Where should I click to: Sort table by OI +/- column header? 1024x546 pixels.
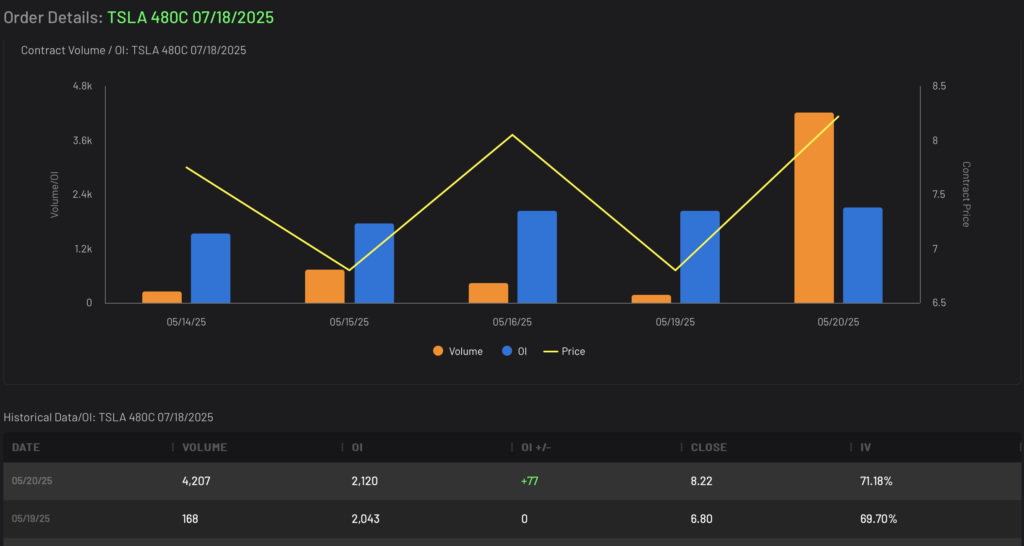pos(534,447)
